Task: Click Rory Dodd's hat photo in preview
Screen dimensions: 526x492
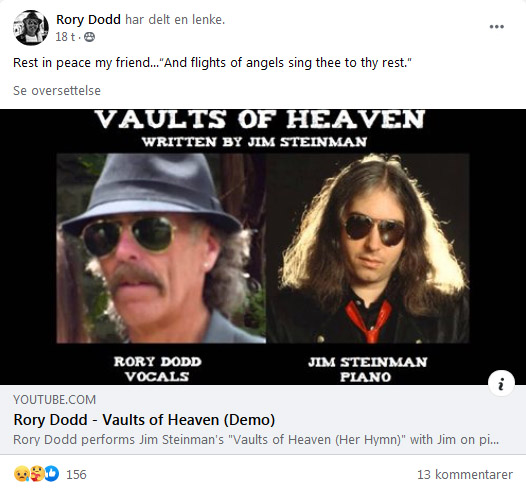Action: click(x=161, y=248)
